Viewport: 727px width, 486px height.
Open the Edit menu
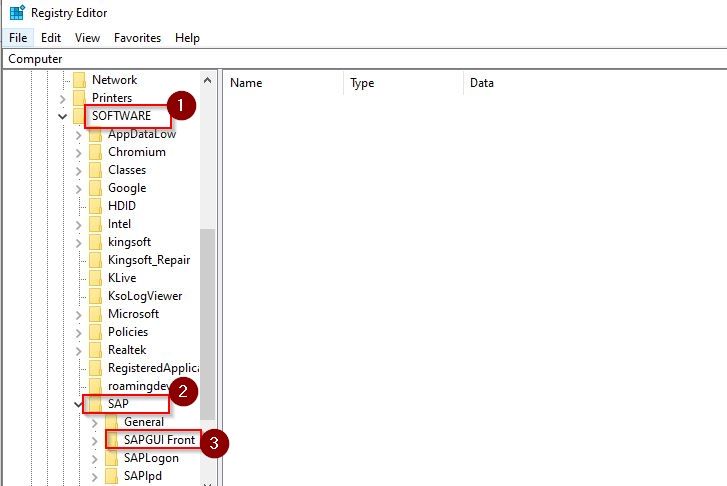[51, 38]
